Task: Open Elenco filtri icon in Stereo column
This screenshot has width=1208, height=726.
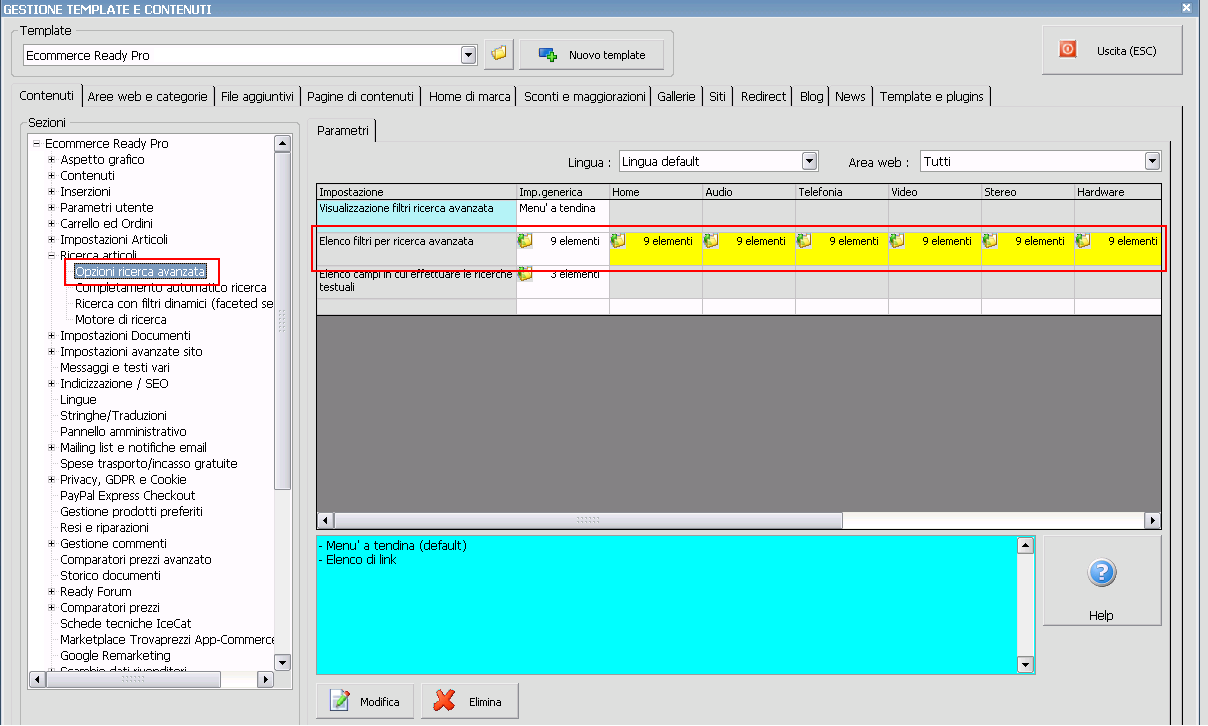Action: 990,241
